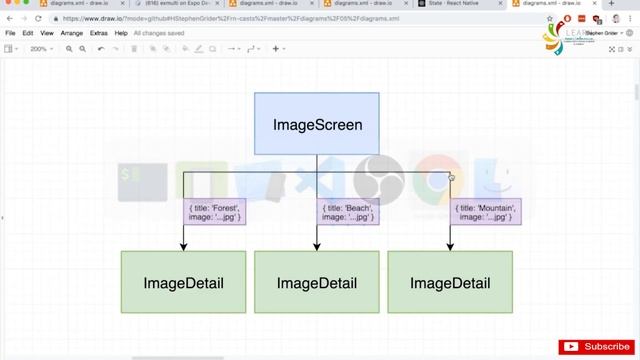The image size is (640, 360).
Task: Click the browser forward arrow
Action: 24,19
